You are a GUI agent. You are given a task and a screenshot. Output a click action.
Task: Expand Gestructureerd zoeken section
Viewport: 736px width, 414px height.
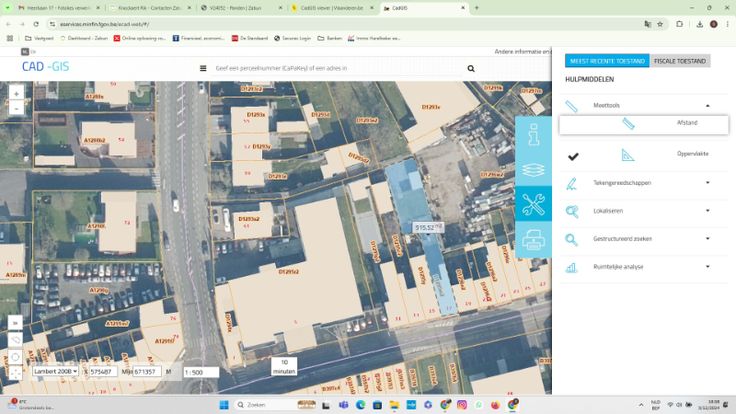pos(707,239)
